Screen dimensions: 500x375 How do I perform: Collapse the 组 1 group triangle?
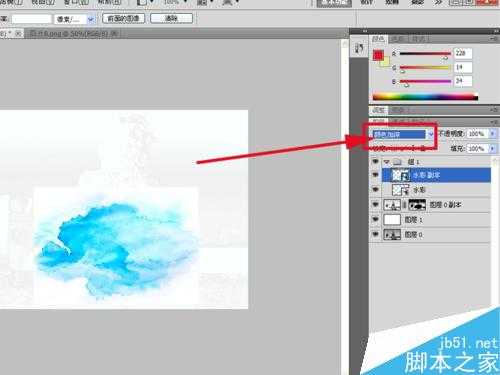pos(387,162)
